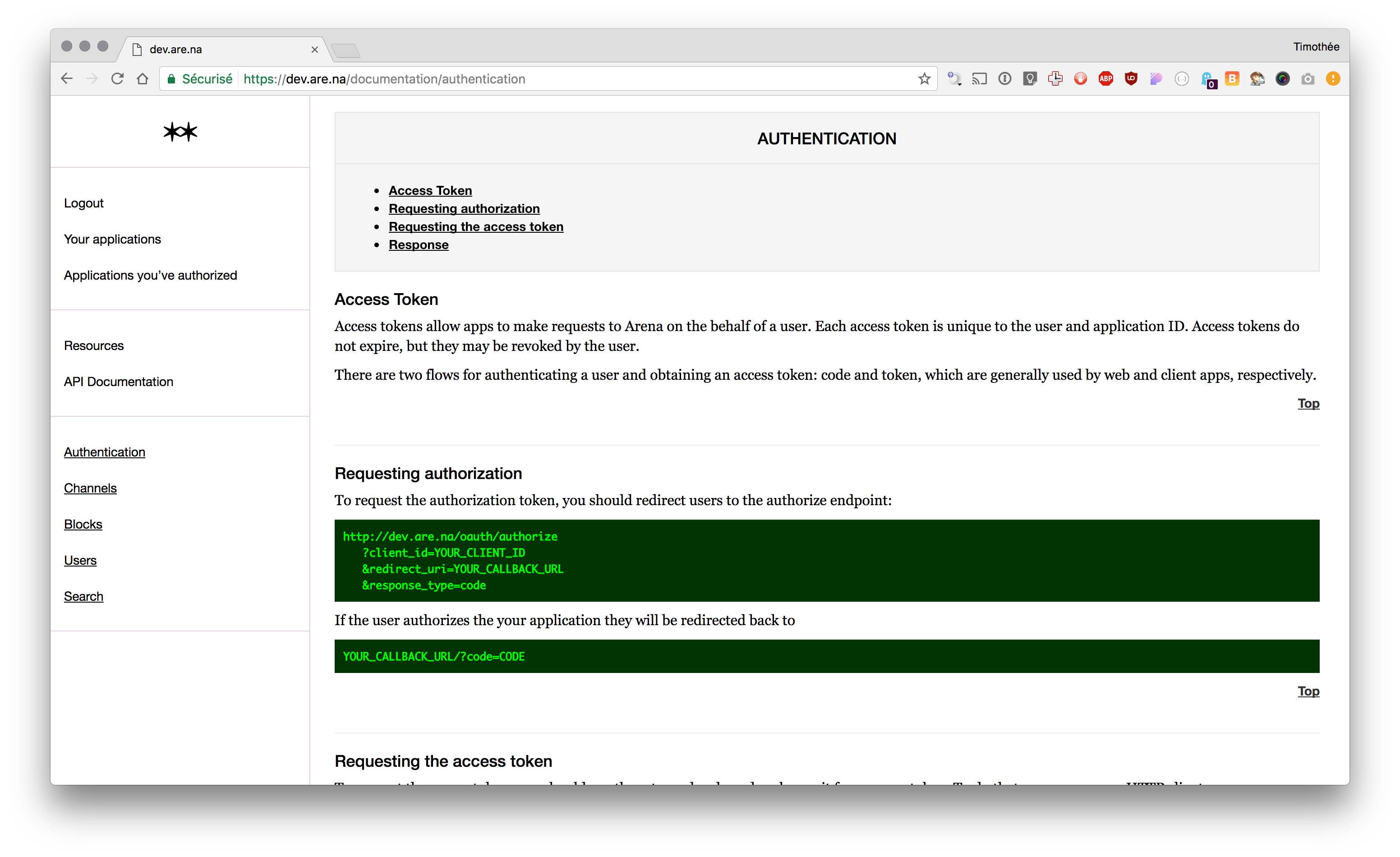The image size is (1400, 857).
Task: Click the purple gradient P extension icon
Action: tap(1156, 78)
